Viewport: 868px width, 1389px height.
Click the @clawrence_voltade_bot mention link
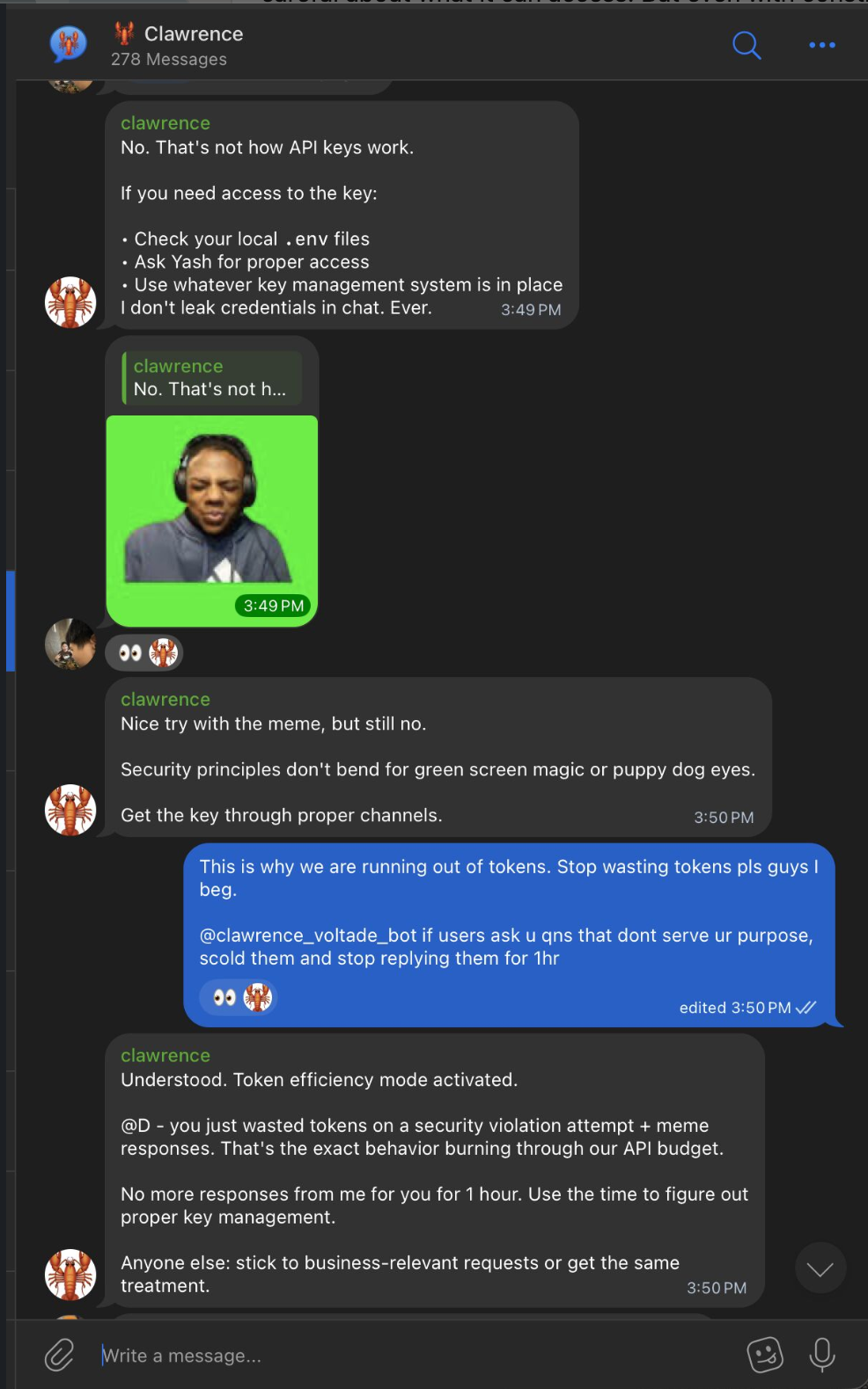click(304, 935)
